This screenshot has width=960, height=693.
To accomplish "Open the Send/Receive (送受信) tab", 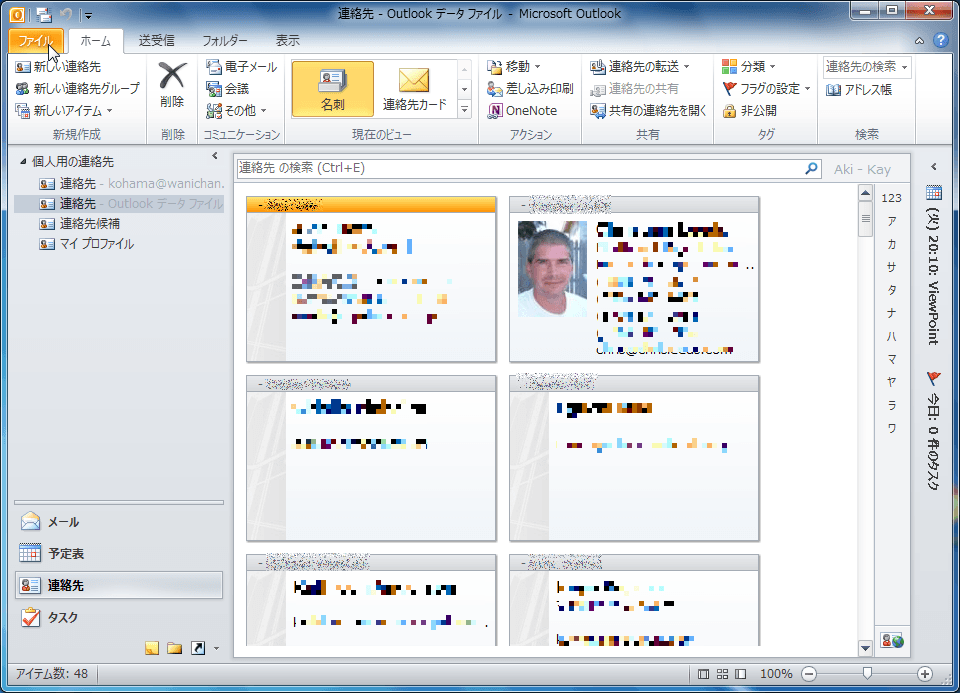I will coord(157,41).
